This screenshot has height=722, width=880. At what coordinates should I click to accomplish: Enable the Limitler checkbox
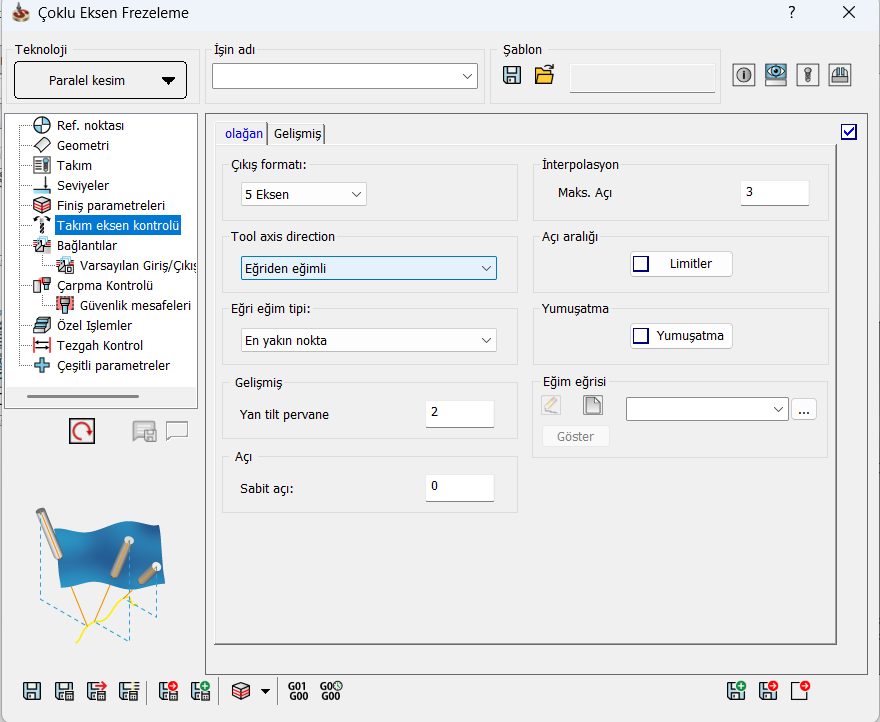[x=642, y=264]
